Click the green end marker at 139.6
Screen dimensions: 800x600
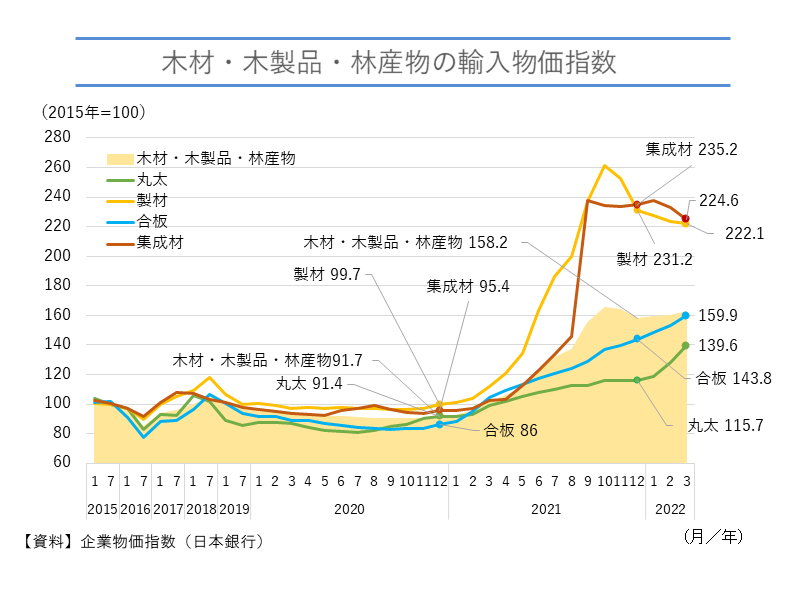coord(686,345)
